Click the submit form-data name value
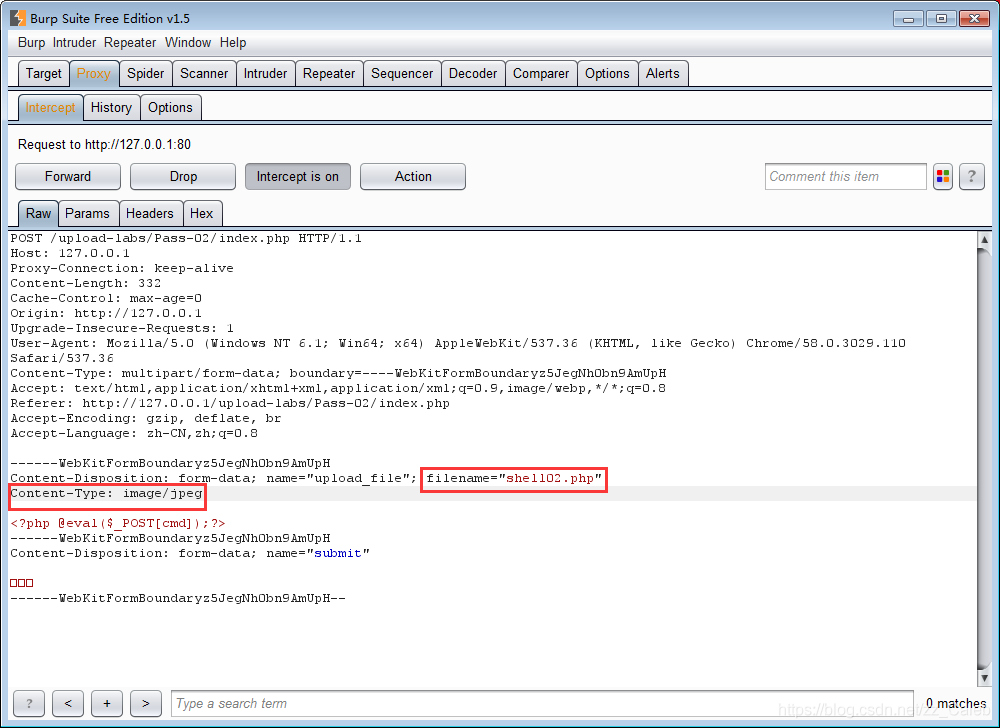This screenshot has width=1000, height=728. coord(338,553)
